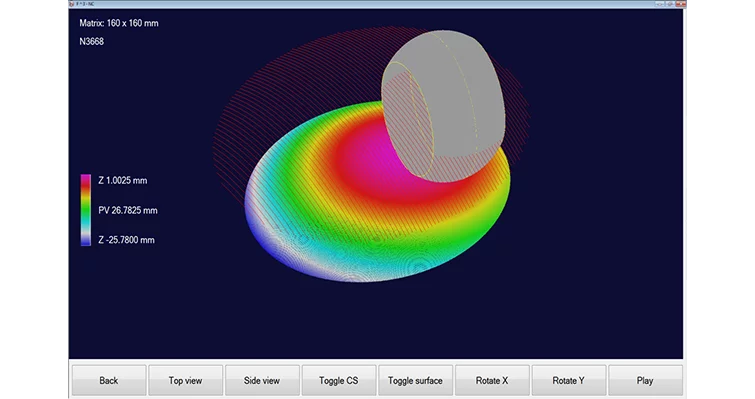Click the color scale legend bar
755x399 pixels.
click(86, 210)
